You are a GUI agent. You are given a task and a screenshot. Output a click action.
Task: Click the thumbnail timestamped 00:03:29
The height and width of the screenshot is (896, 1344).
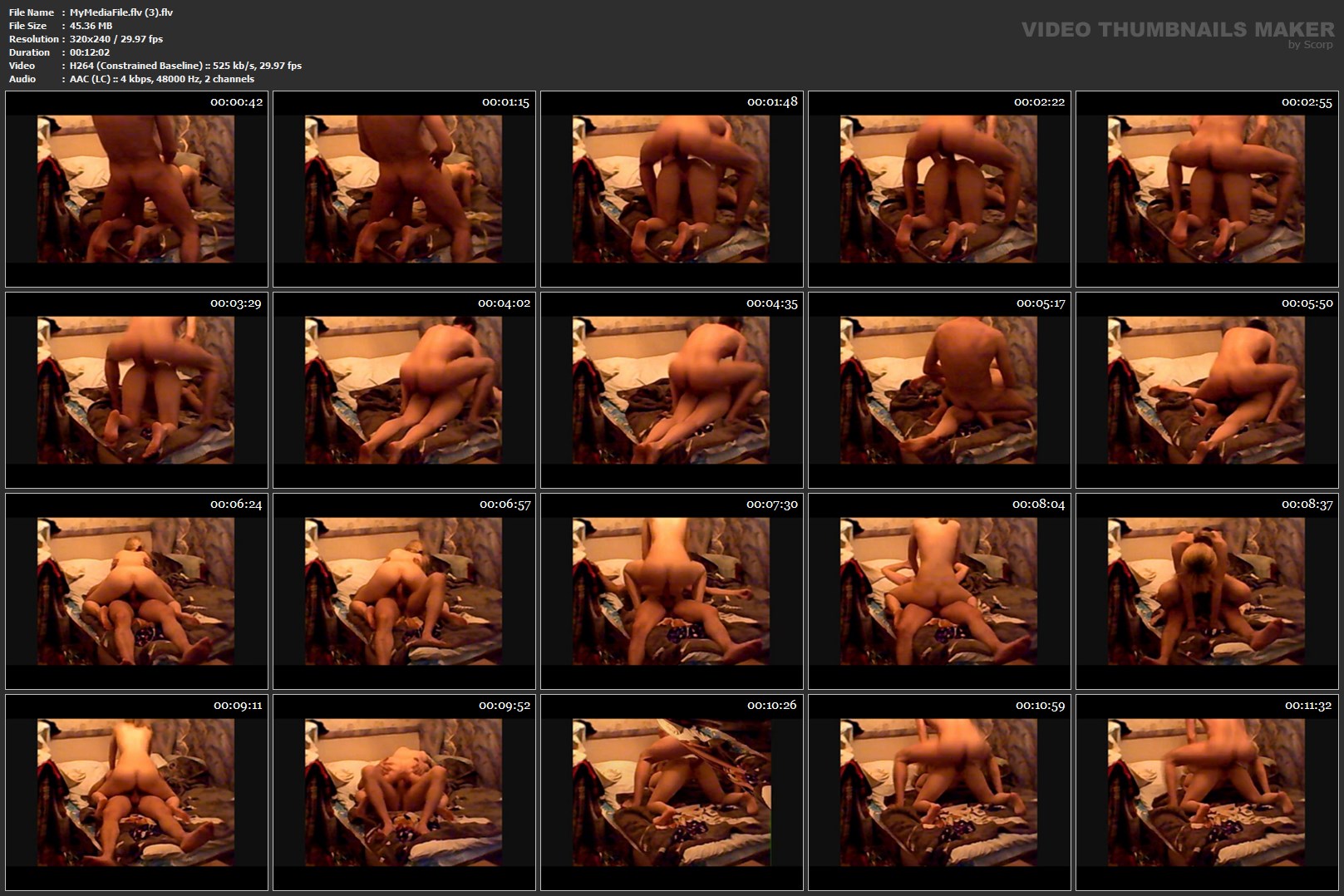pyautogui.click(x=136, y=390)
